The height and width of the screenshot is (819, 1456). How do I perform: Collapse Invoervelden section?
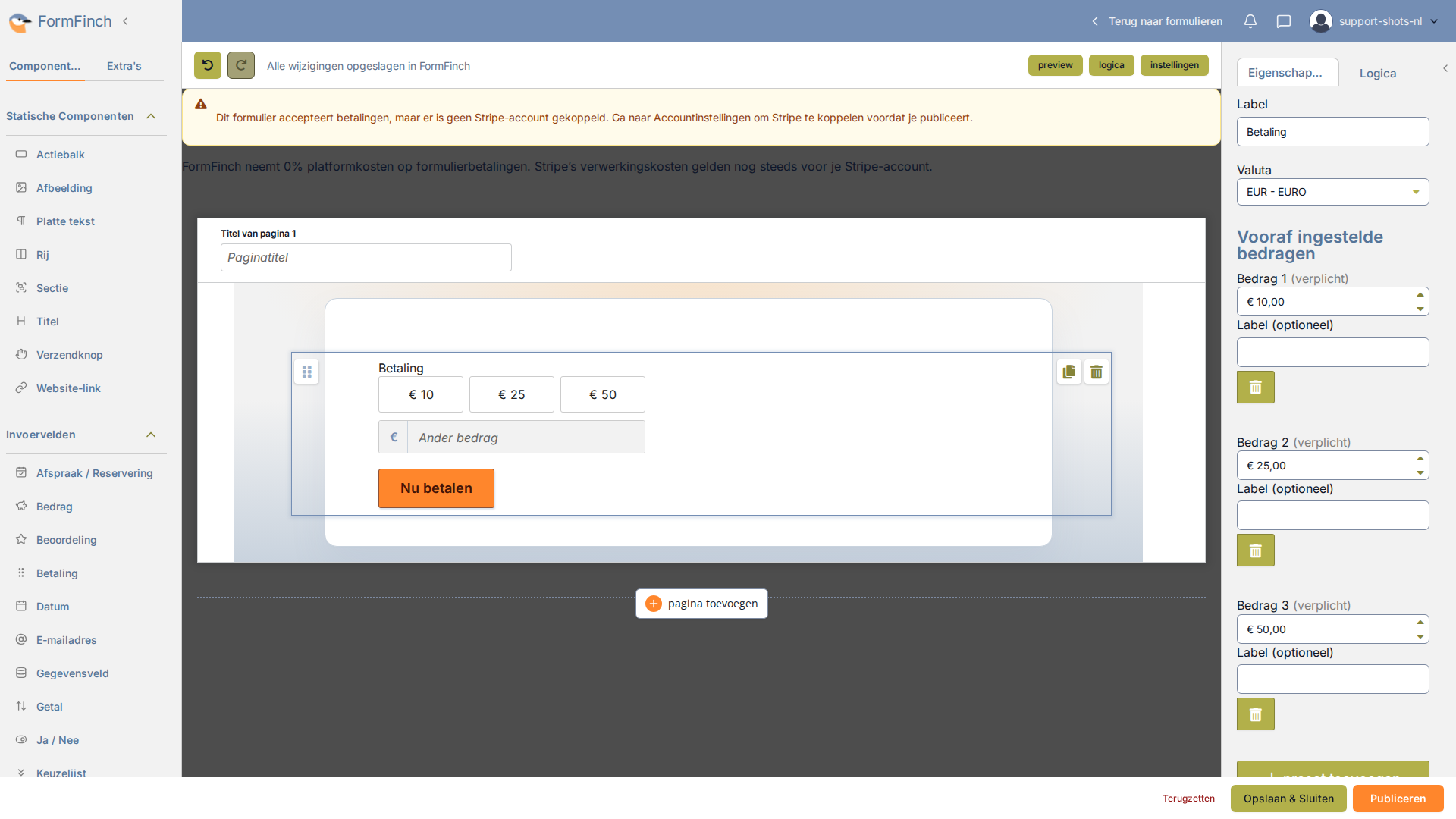pyautogui.click(x=151, y=435)
